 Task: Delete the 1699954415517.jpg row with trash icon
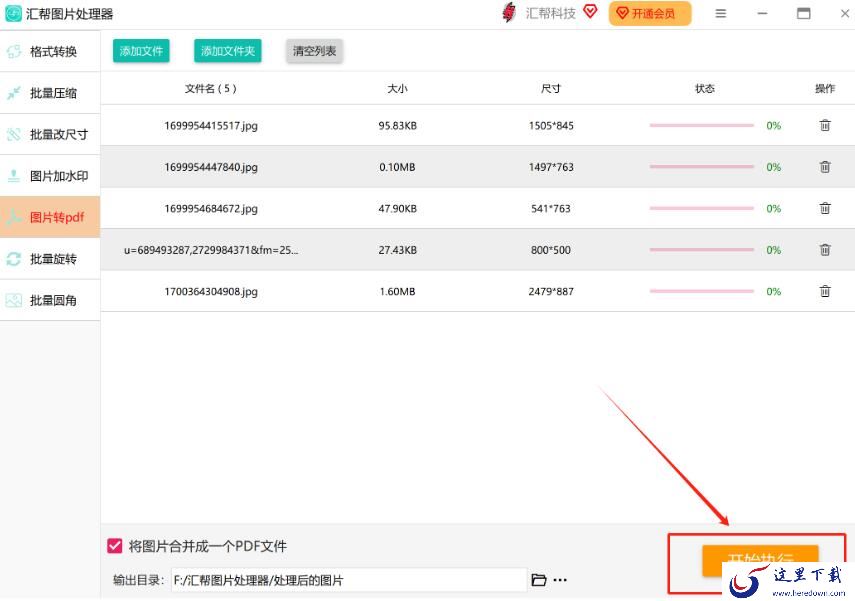825,125
